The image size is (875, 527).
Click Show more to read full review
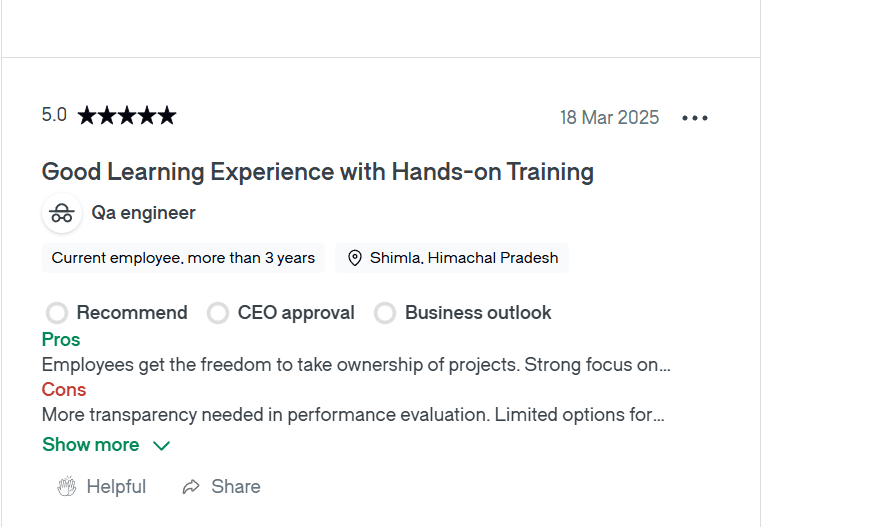click(91, 445)
